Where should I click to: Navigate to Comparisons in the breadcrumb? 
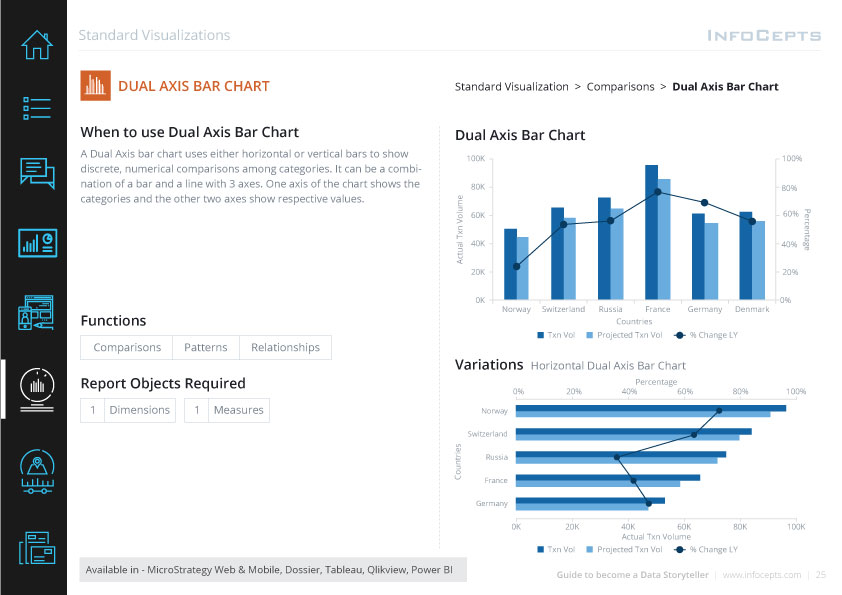[x=620, y=87]
